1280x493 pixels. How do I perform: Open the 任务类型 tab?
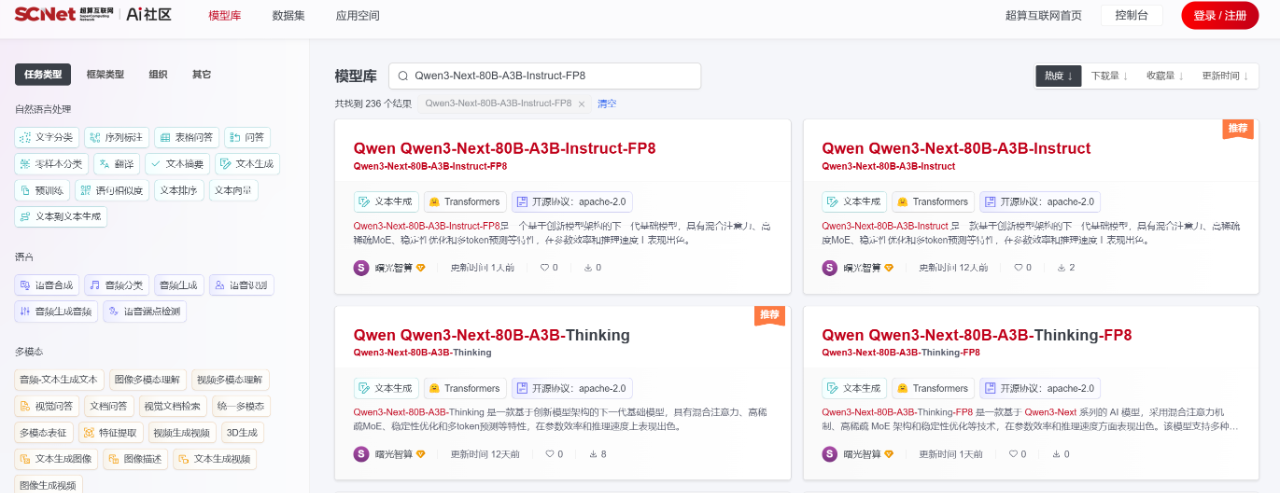click(x=43, y=74)
